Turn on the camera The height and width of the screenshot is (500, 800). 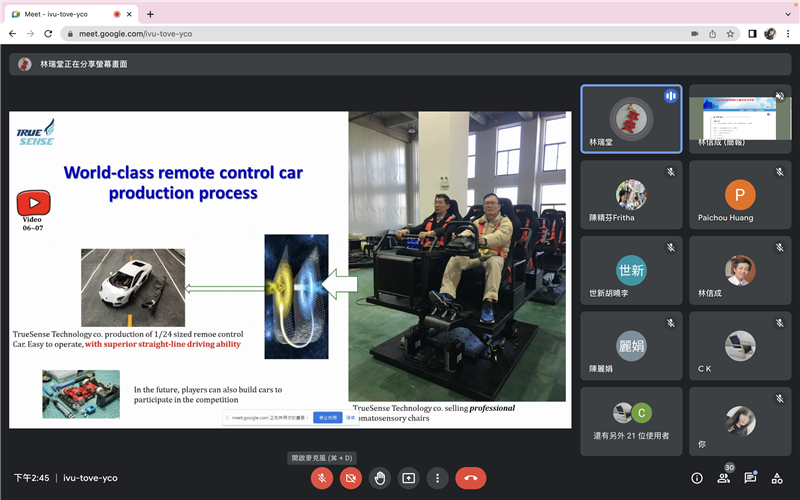coord(351,478)
